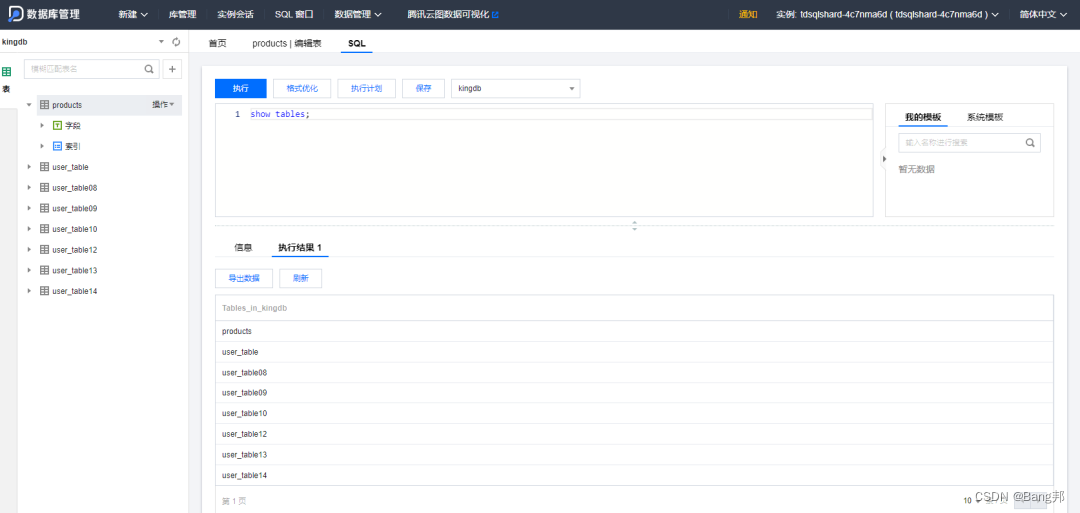Switch to the products | 编辑表 tab
Image resolution: width=1080 pixels, height=513 pixels.
coord(287,43)
